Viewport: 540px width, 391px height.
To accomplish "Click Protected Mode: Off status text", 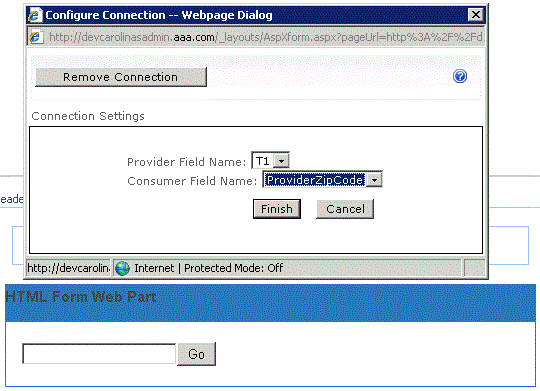I will click(233, 268).
